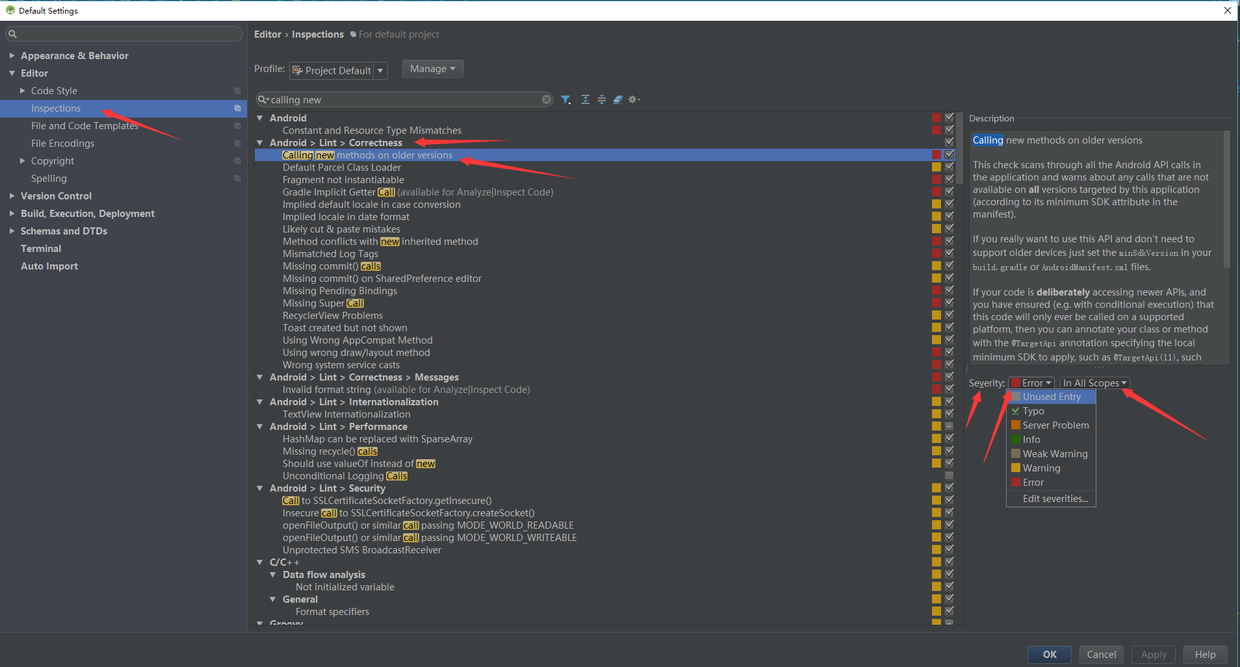Click the red severity swatch of Android group
This screenshot has width=1240, height=667.
pyautogui.click(x=937, y=118)
